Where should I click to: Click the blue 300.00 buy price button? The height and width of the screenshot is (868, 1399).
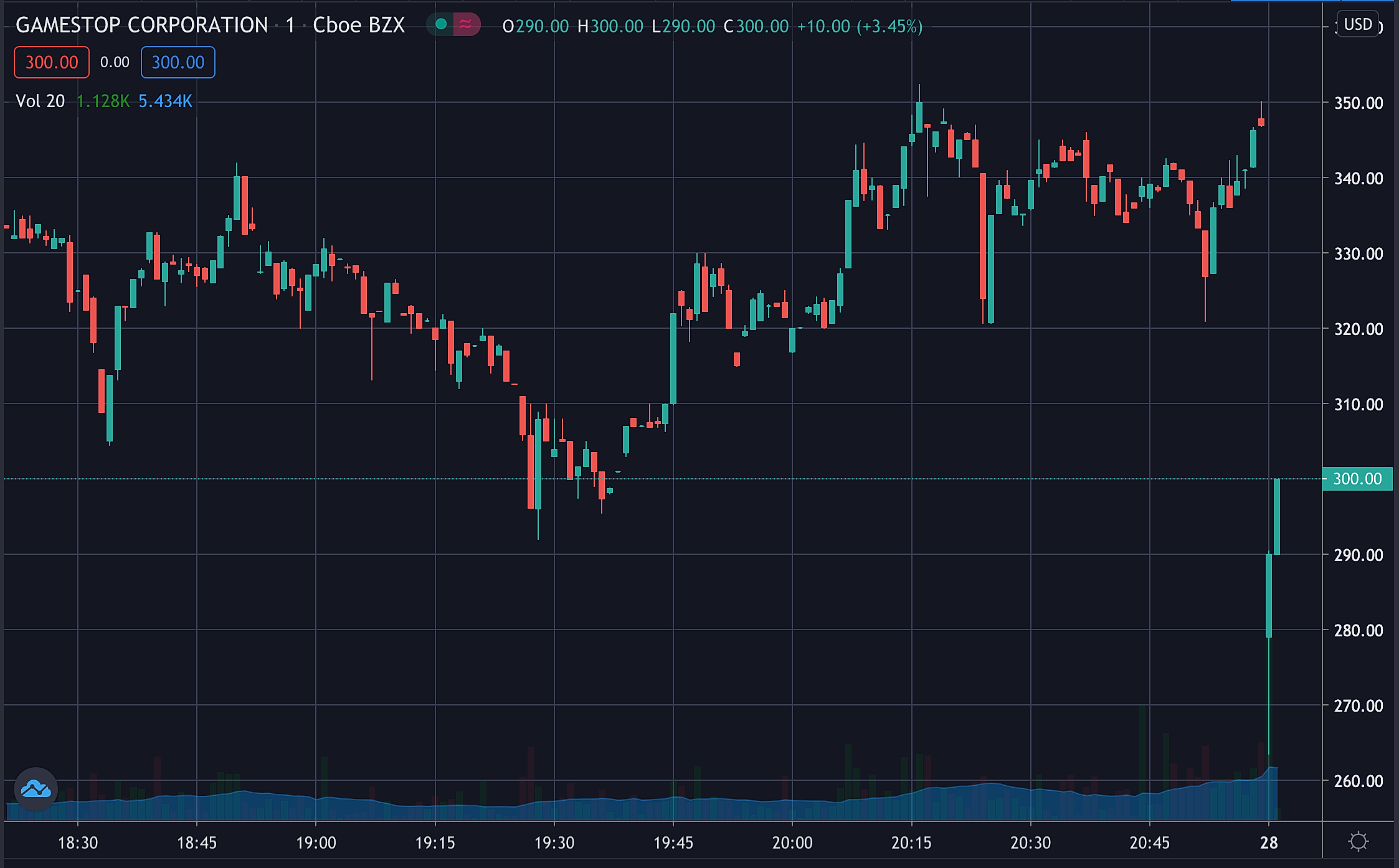(x=178, y=62)
